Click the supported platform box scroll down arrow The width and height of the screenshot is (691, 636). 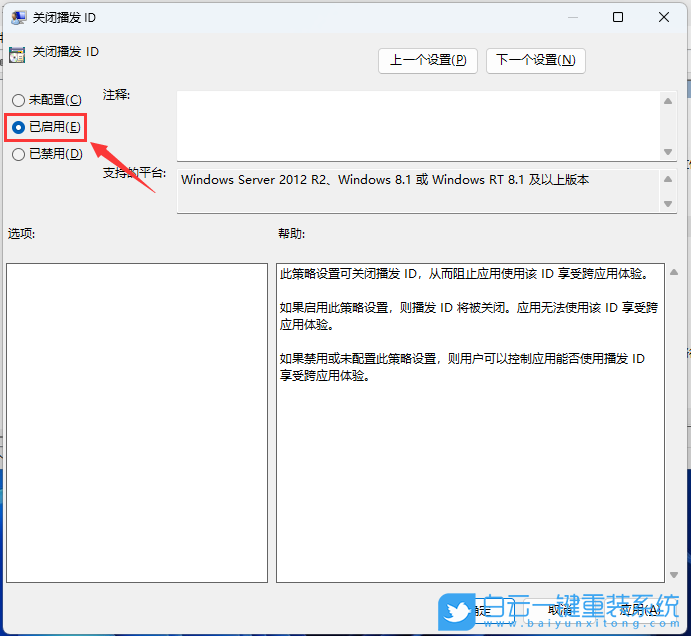668,204
